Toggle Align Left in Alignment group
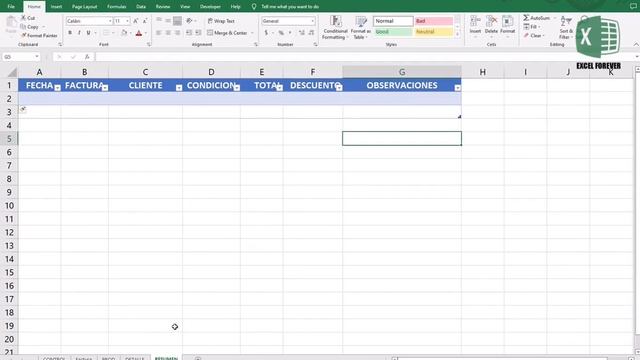 pyautogui.click(x=159, y=33)
